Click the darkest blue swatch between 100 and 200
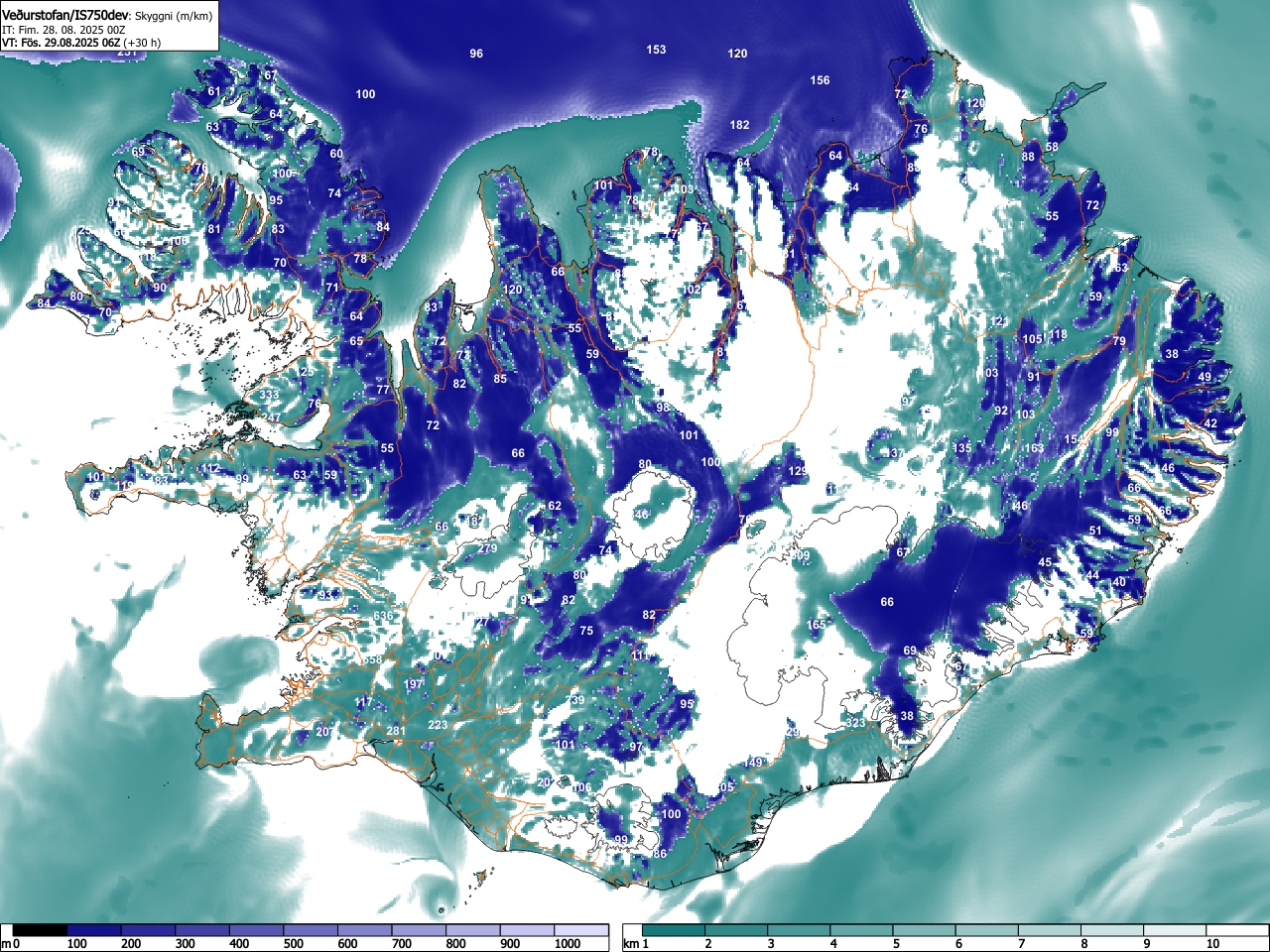Image resolution: width=1270 pixels, height=952 pixels. (x=94, y=930)
